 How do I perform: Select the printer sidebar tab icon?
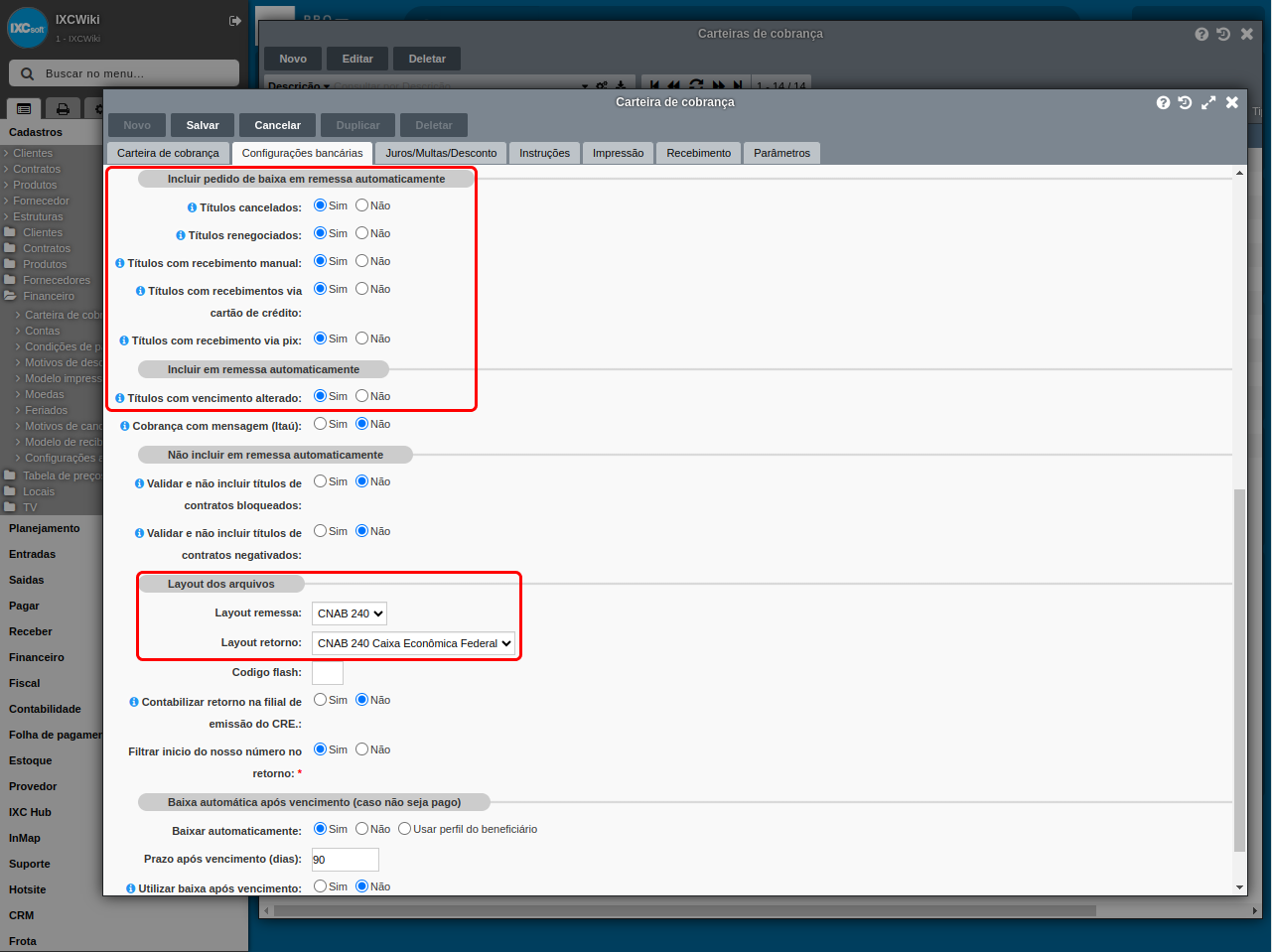click(63, 108)
